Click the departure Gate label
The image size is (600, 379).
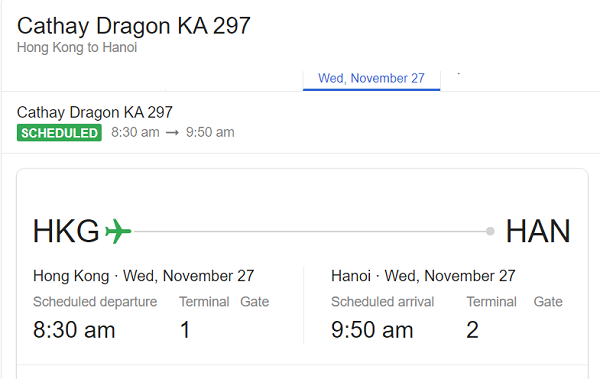click(254, 302)
